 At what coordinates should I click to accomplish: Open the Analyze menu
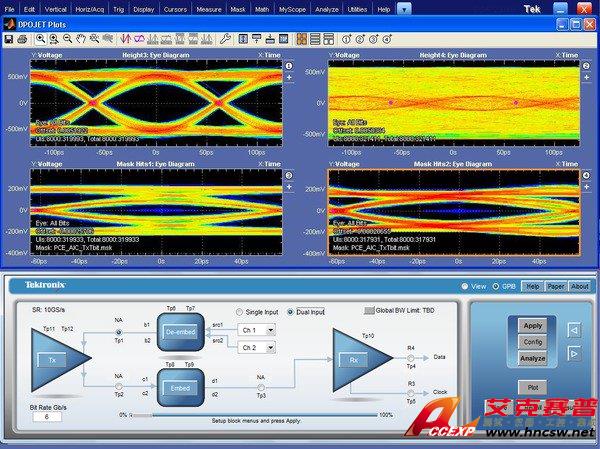tap(329, 7)
